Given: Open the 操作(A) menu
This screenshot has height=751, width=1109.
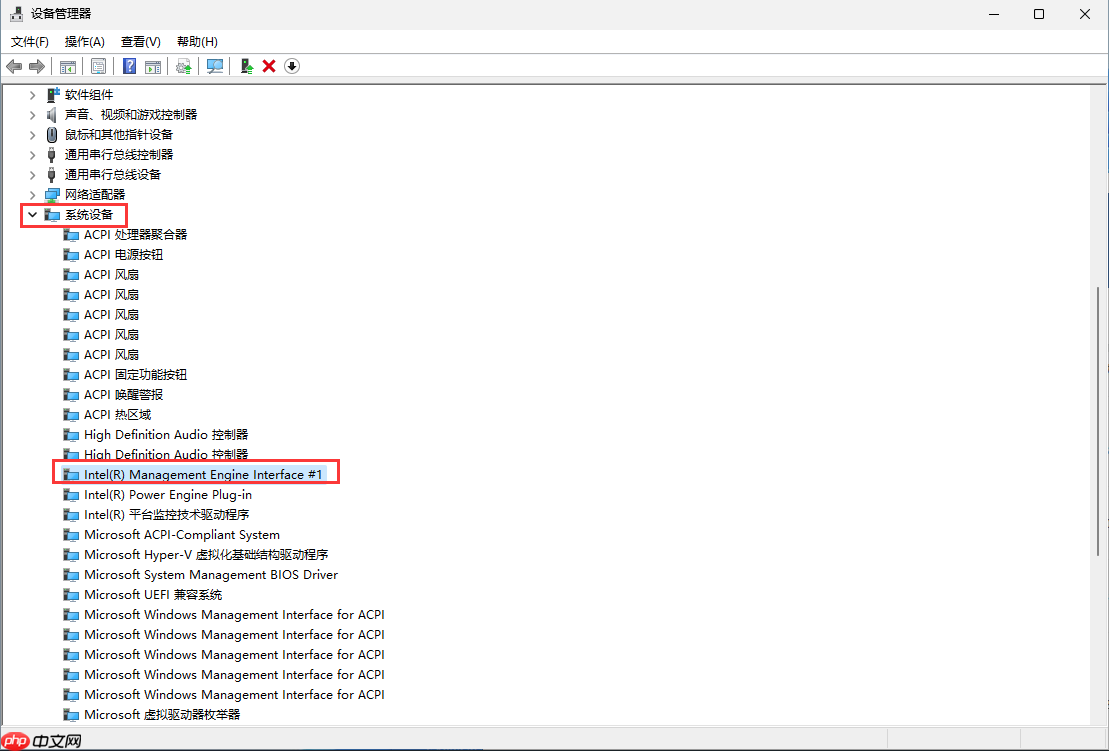Looking at the screenshot, I should tap(85, 42).
